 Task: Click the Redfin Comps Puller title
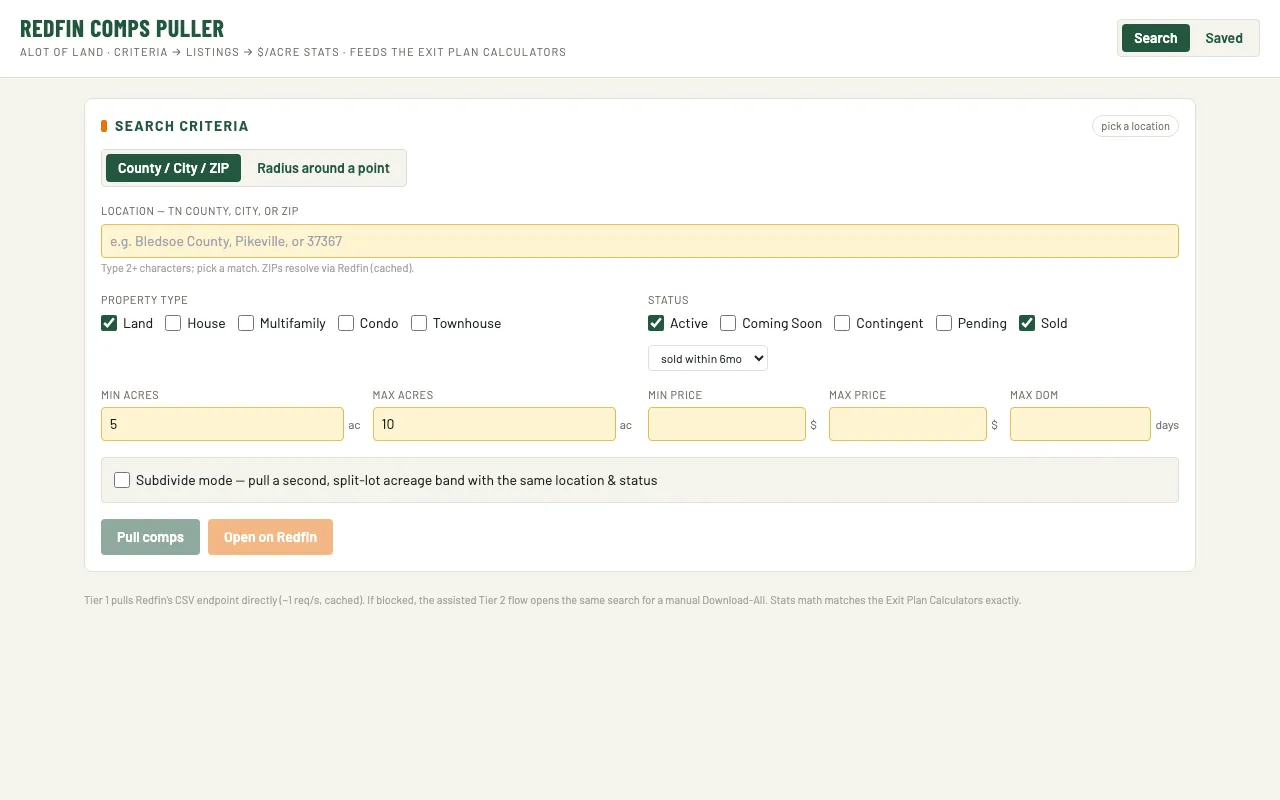[122, 28]
